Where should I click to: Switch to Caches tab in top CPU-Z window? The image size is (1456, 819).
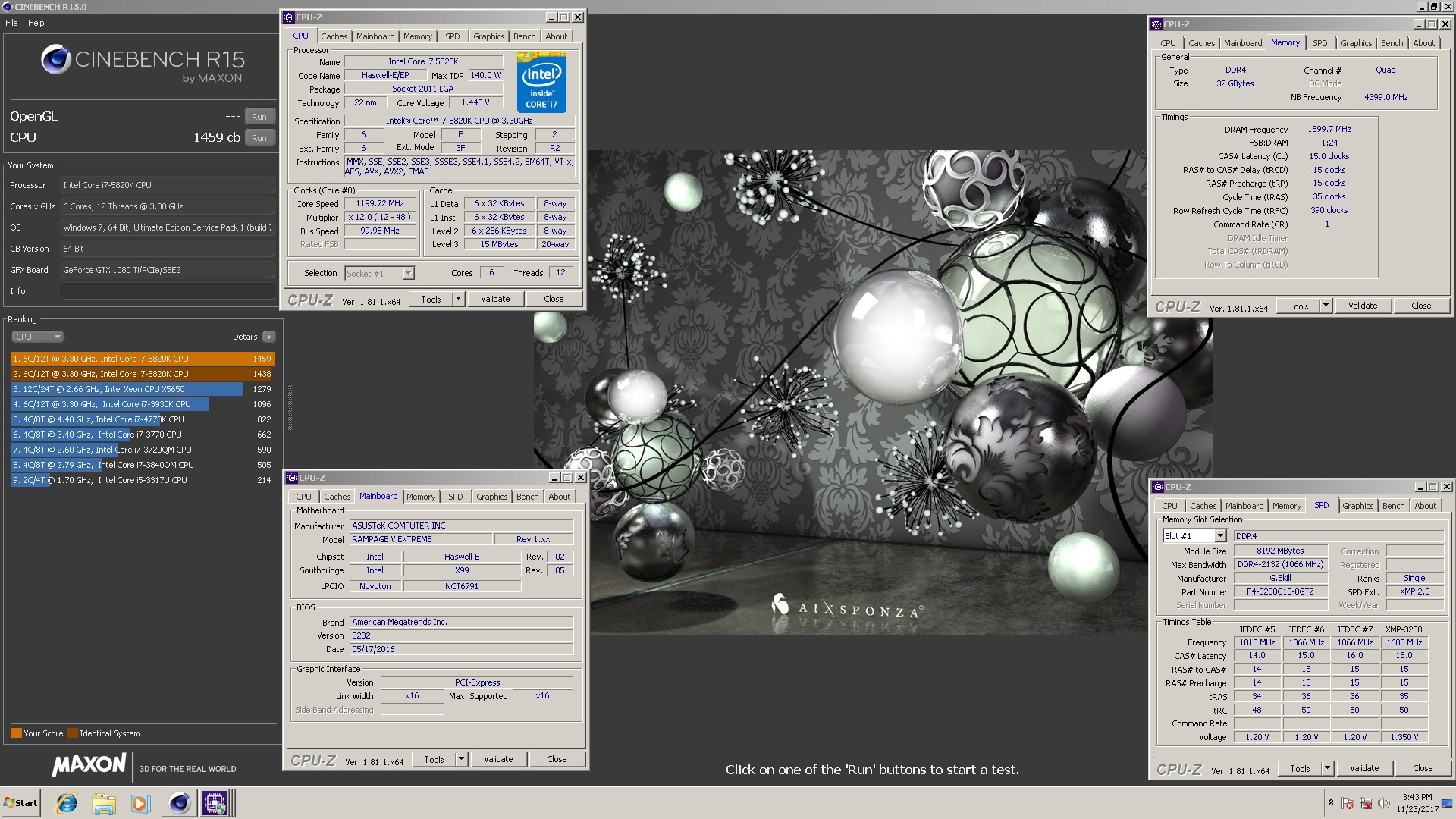[x=334, y=36]
